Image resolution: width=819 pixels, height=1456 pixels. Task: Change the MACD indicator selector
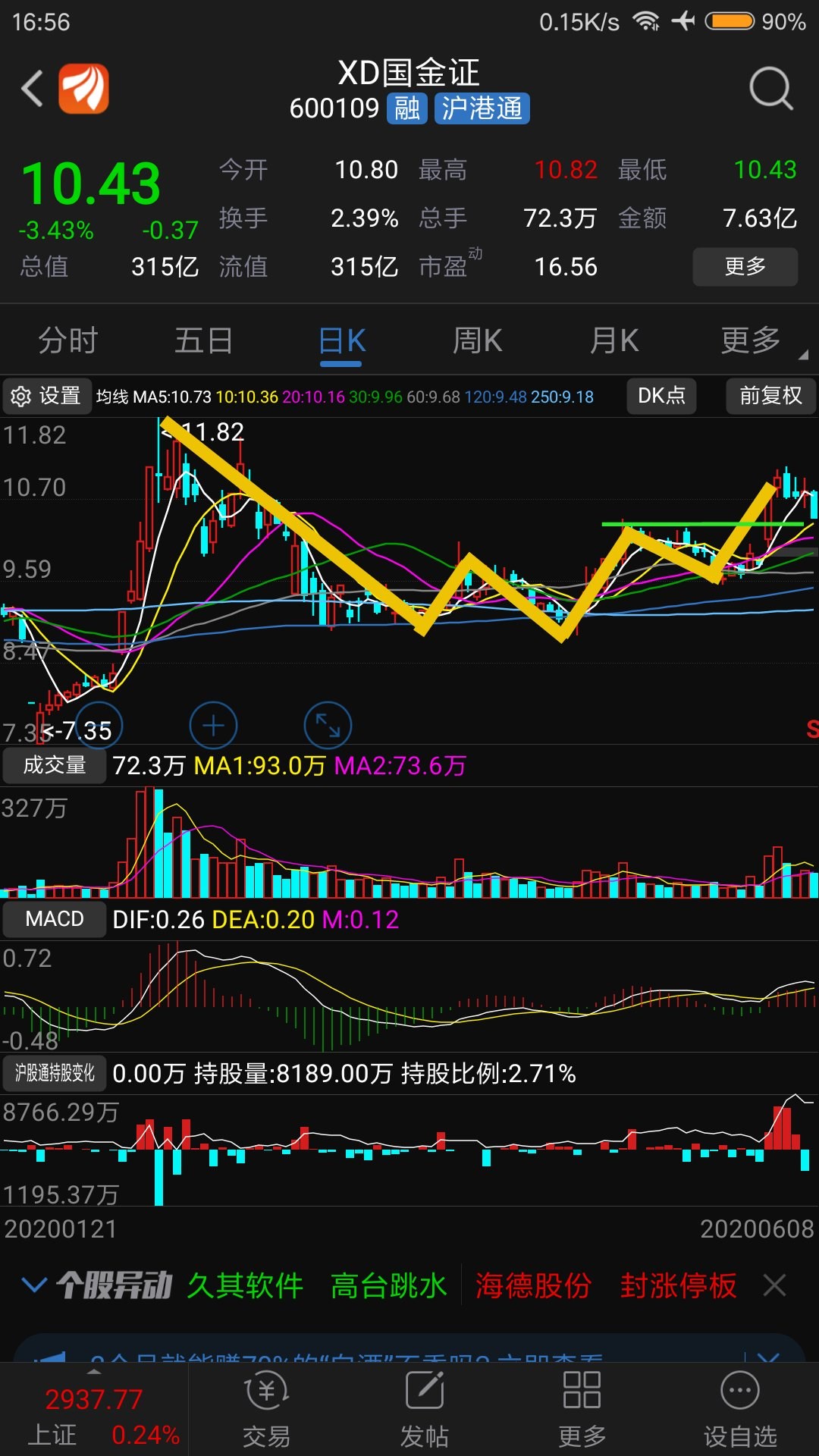(x=54, y=919)
